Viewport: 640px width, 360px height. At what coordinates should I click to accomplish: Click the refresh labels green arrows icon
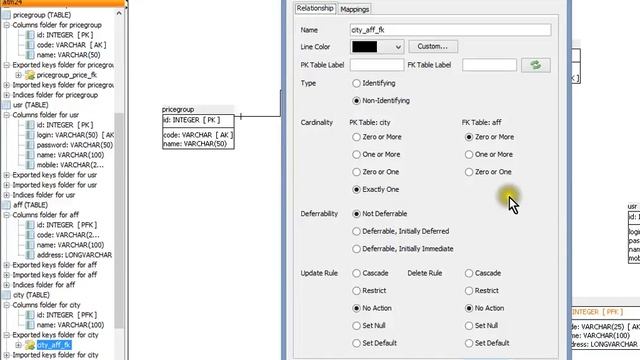click(x=536, y=65)
